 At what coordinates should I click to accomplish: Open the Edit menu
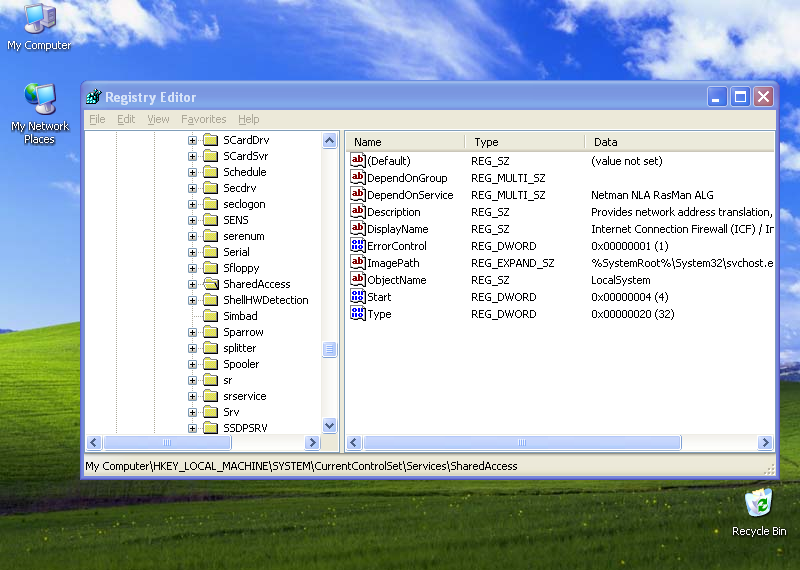pyautogui.click(x=126, y=119)
